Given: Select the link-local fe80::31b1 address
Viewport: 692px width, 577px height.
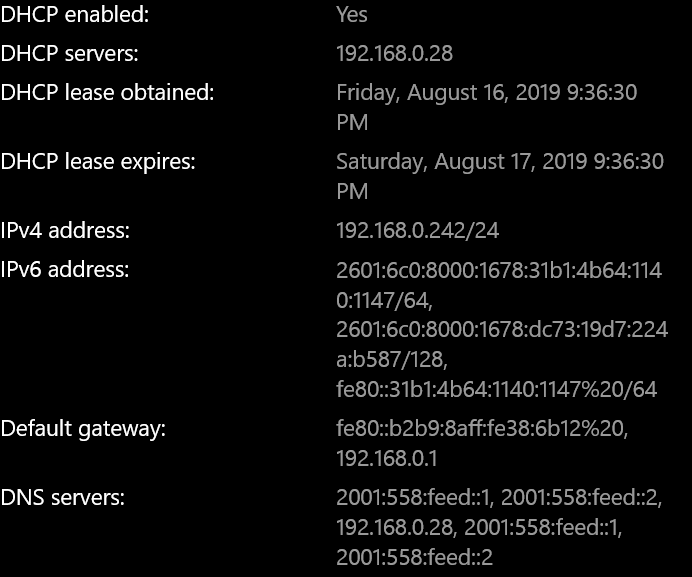Looking at the screenshot, I should click(496, 389).
